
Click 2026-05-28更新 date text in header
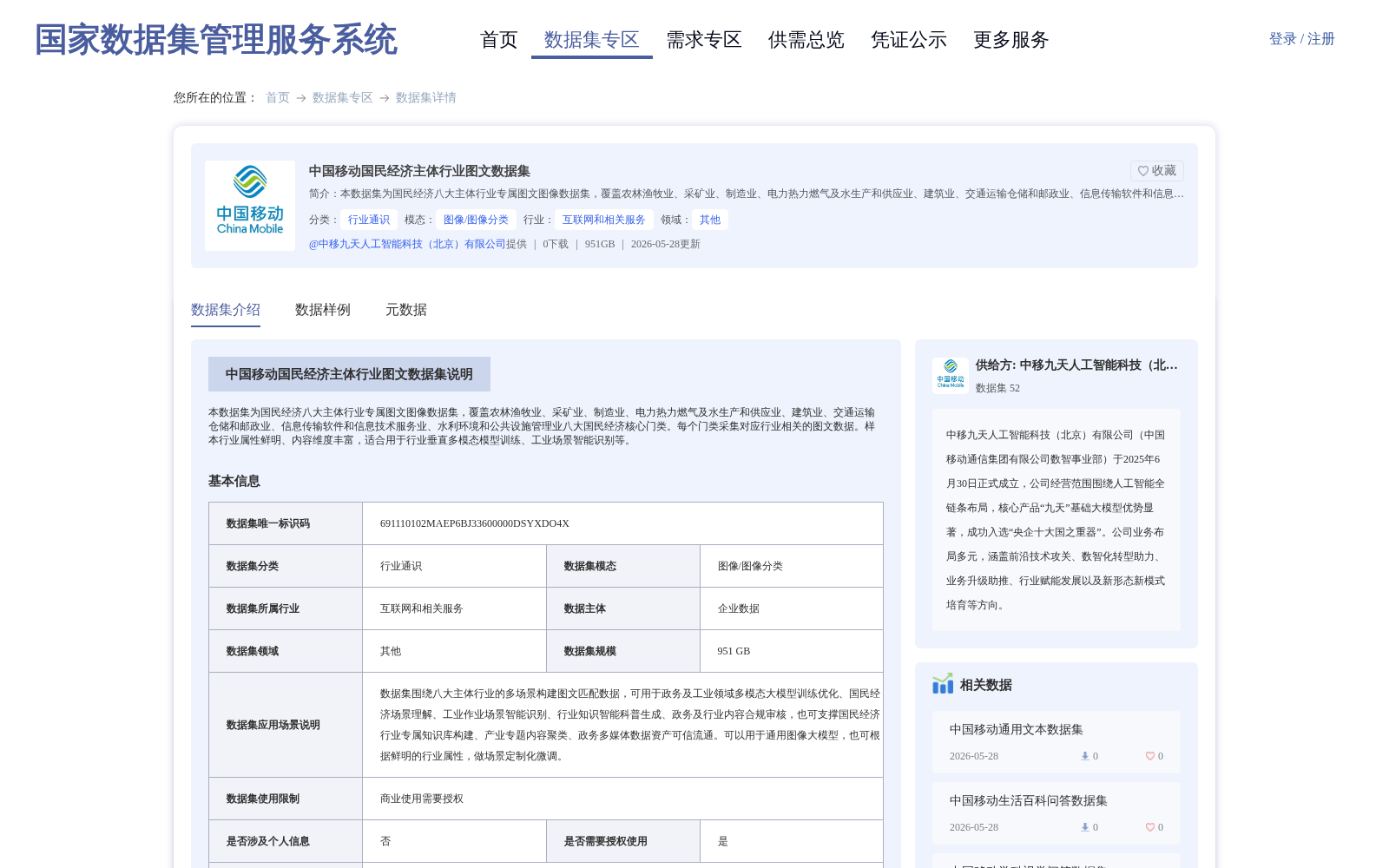tap(666, 244)
